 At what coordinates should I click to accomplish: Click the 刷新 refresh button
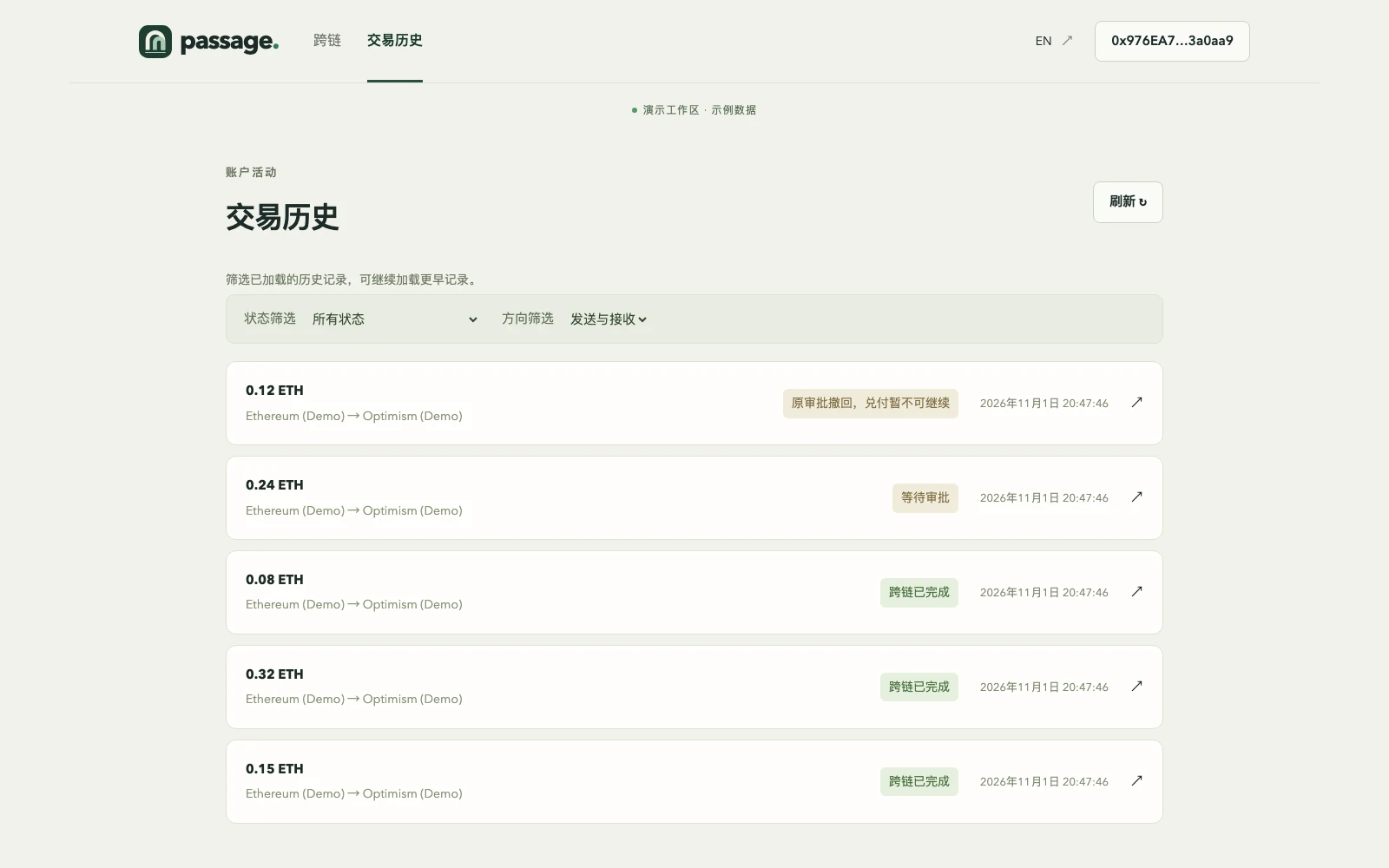coord(1128,202)
